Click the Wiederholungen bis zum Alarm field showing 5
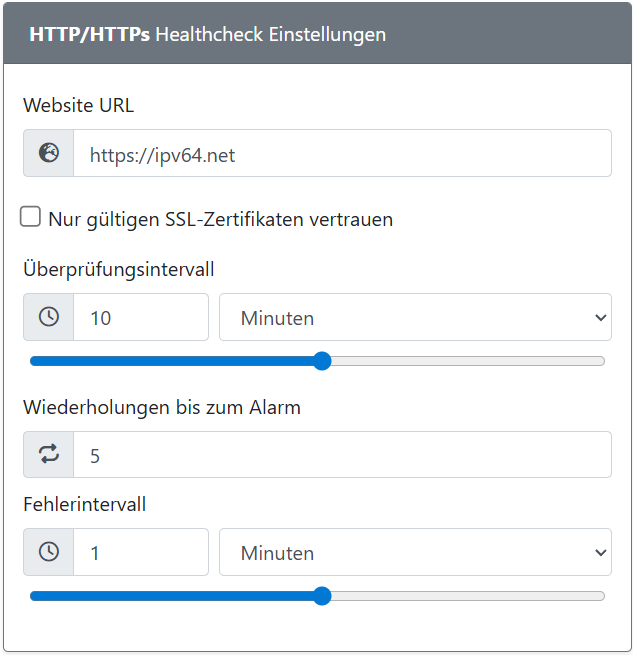The image size is (633, 655). [341, 455]
